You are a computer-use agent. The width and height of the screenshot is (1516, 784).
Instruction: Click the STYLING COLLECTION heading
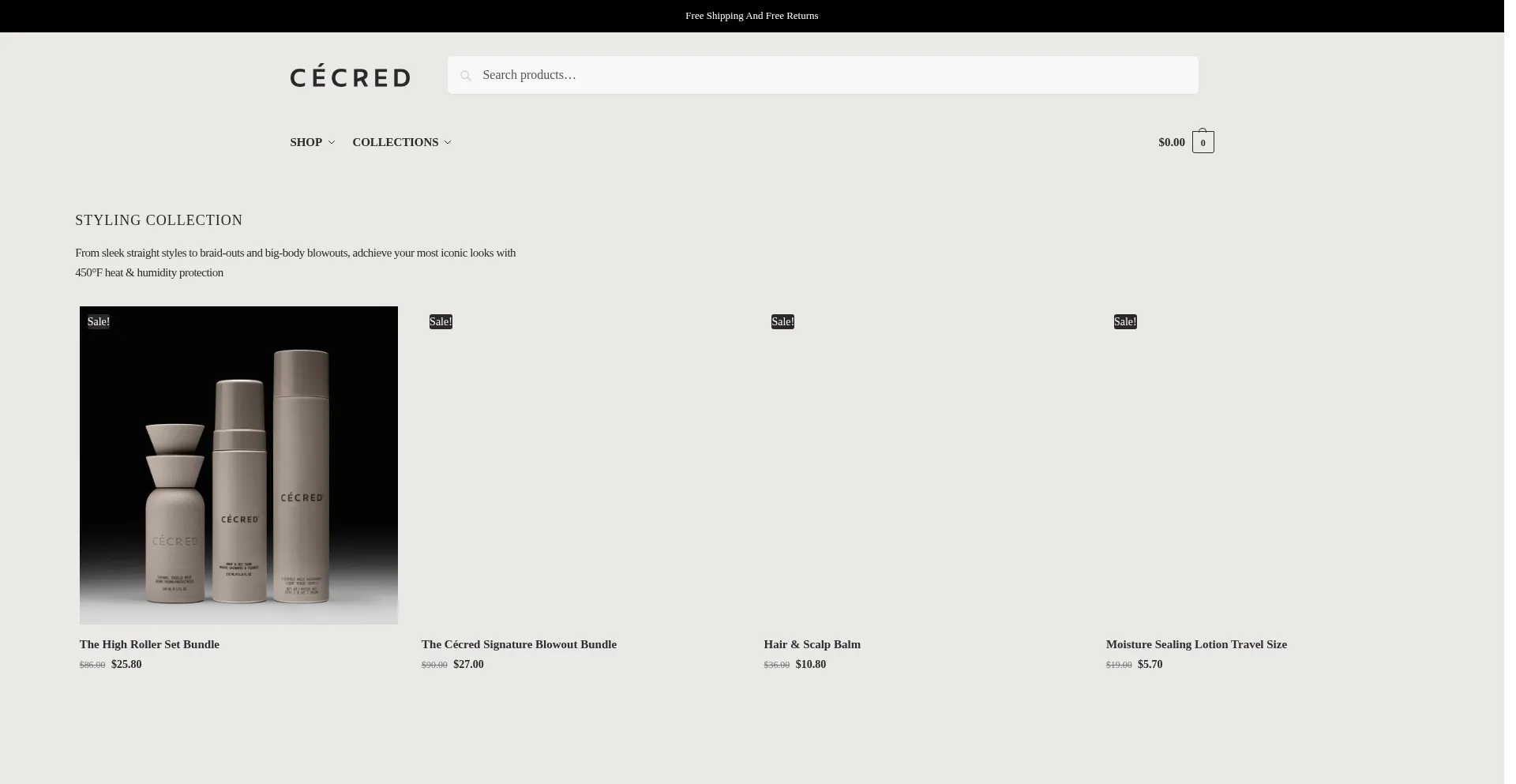pyautogui.click(x=159, y=220)
